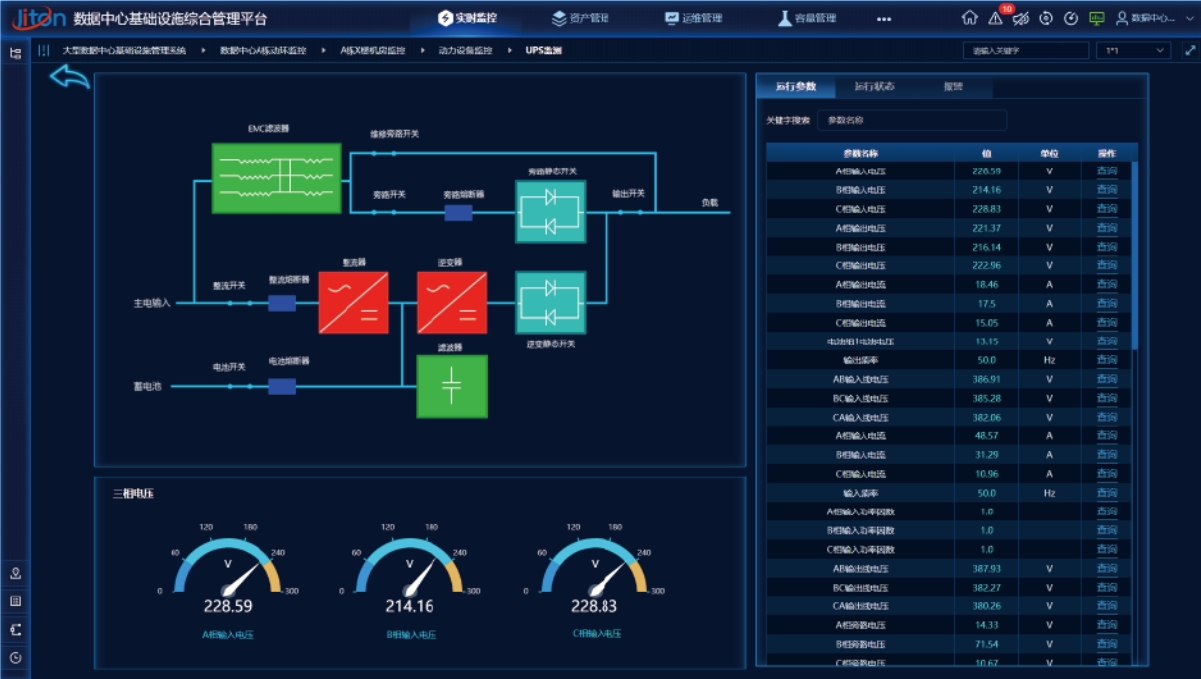This screenshot has height=679, width=1201.
Task: Click the fullscreen expand arrows icon
Action: (1190, 50)
